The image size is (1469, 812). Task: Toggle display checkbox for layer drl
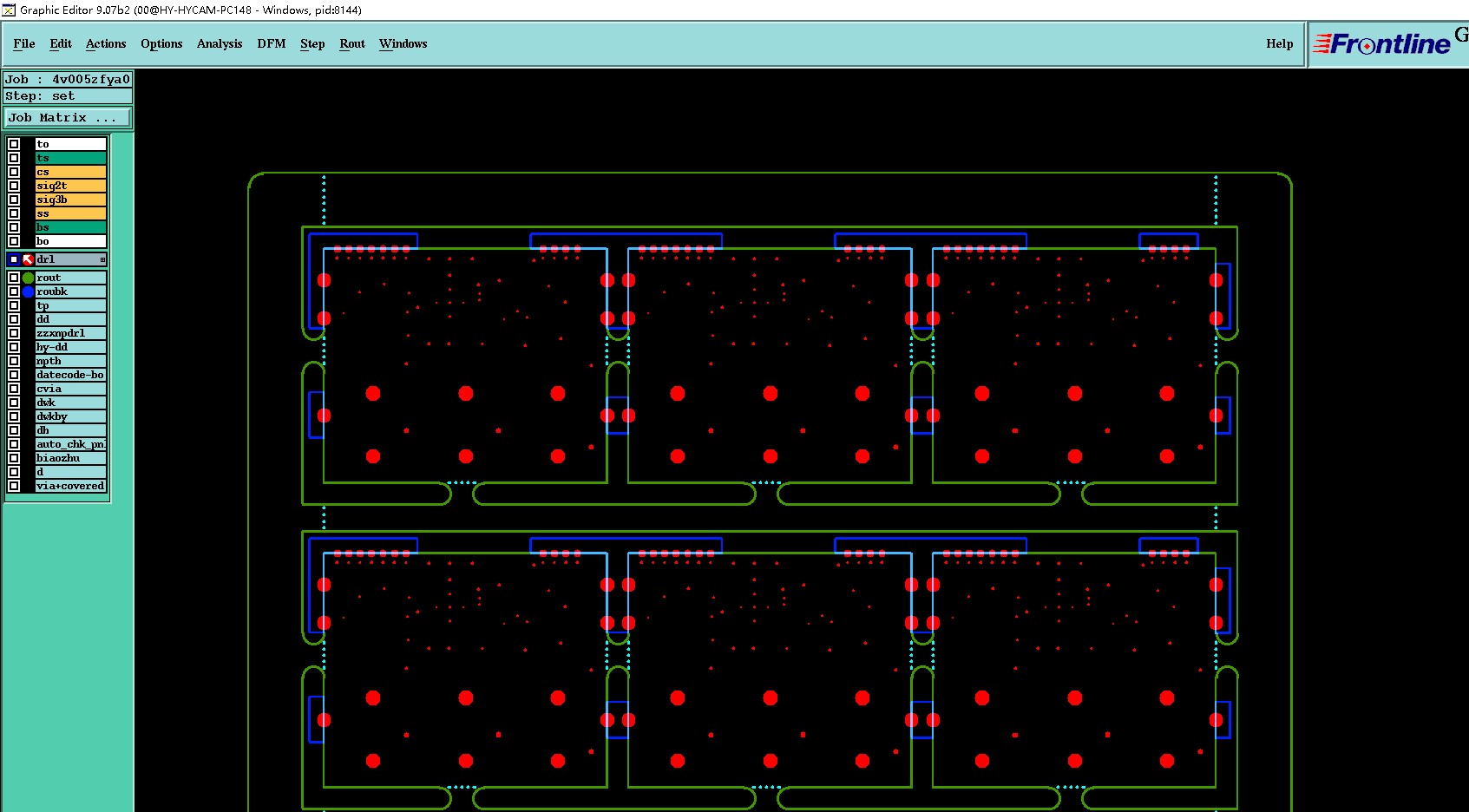[x=14, y=259]
